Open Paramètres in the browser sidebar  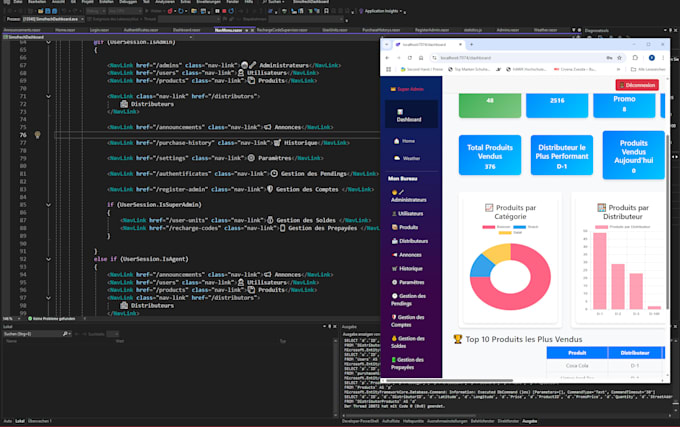(408, 282)
